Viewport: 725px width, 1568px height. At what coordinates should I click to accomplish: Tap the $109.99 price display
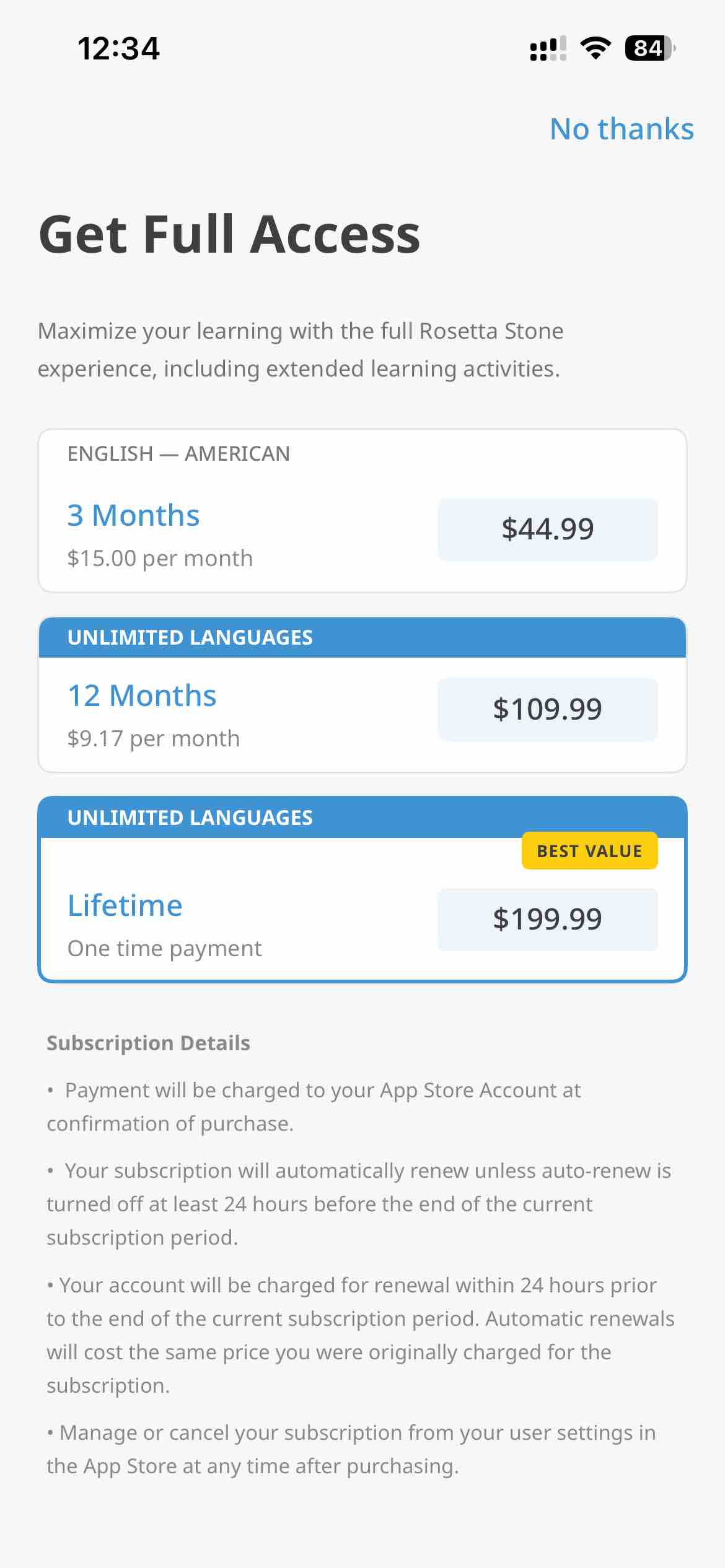click(x=548, y=709)
